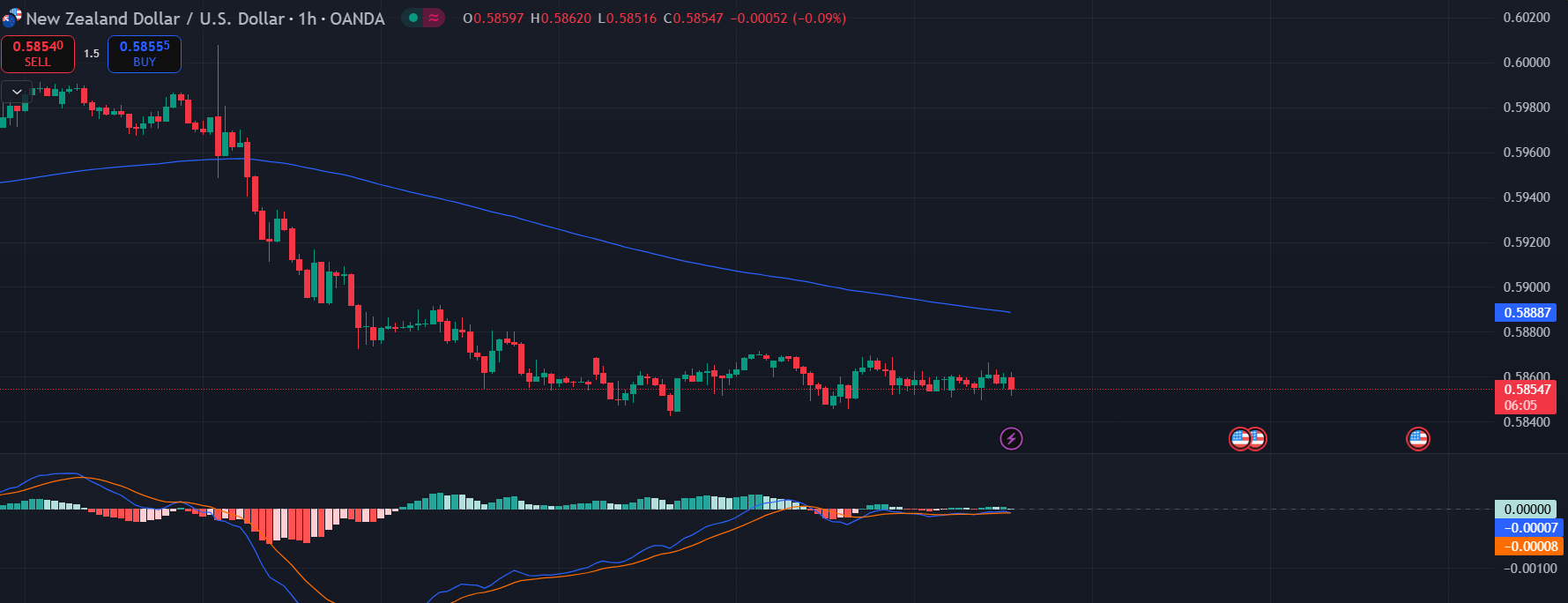Click the 0.60200 price scale label
The image size is (1568, 603).
pyautogui.click(x=1527, y=18)
